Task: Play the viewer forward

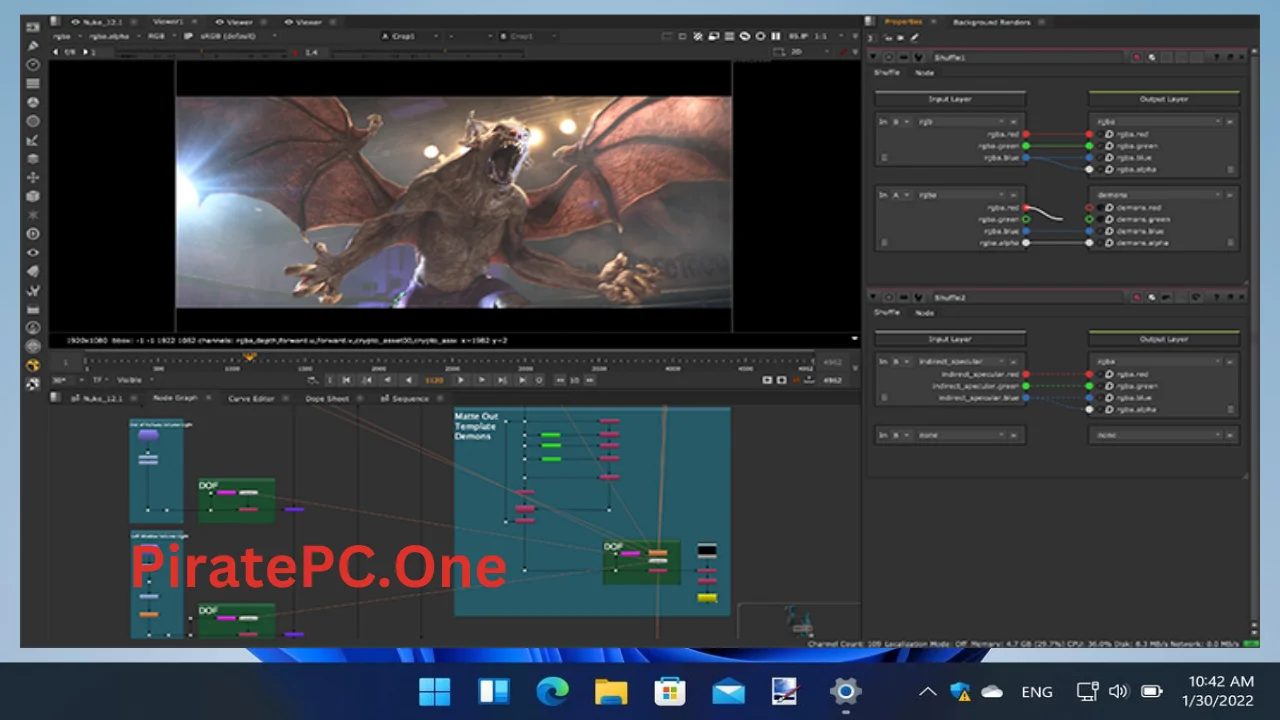Action: [x=460, y=380]
